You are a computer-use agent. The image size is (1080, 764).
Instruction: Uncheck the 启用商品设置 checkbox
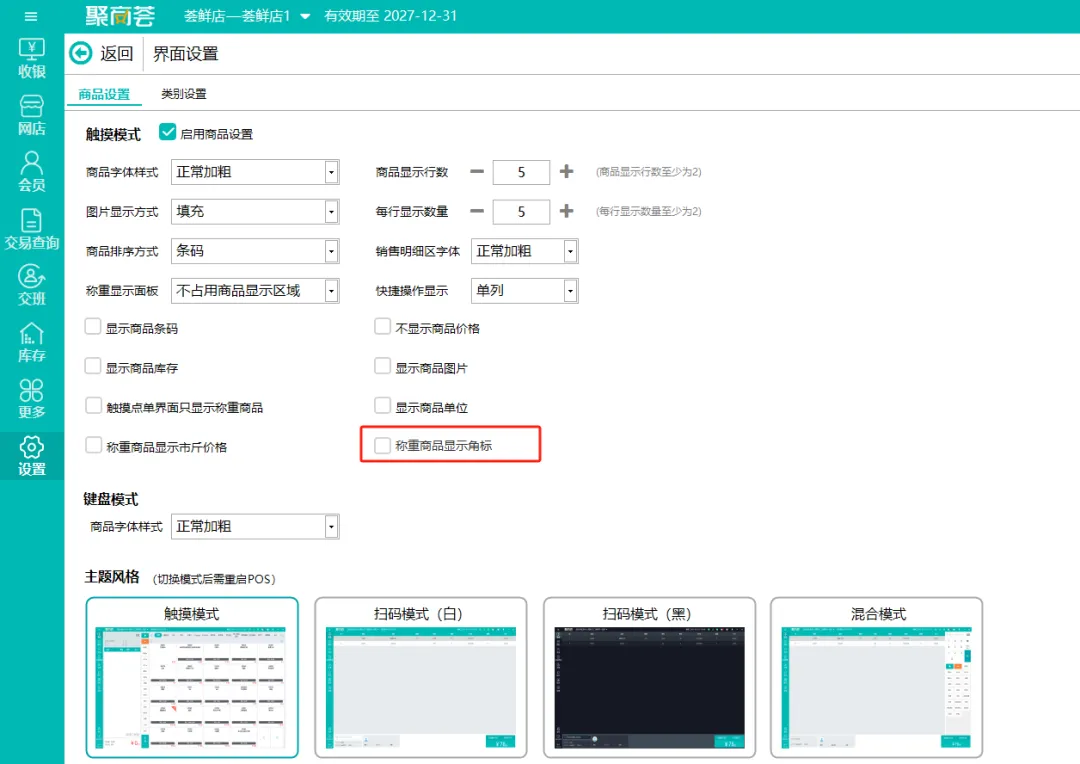[x=167, y=132]
